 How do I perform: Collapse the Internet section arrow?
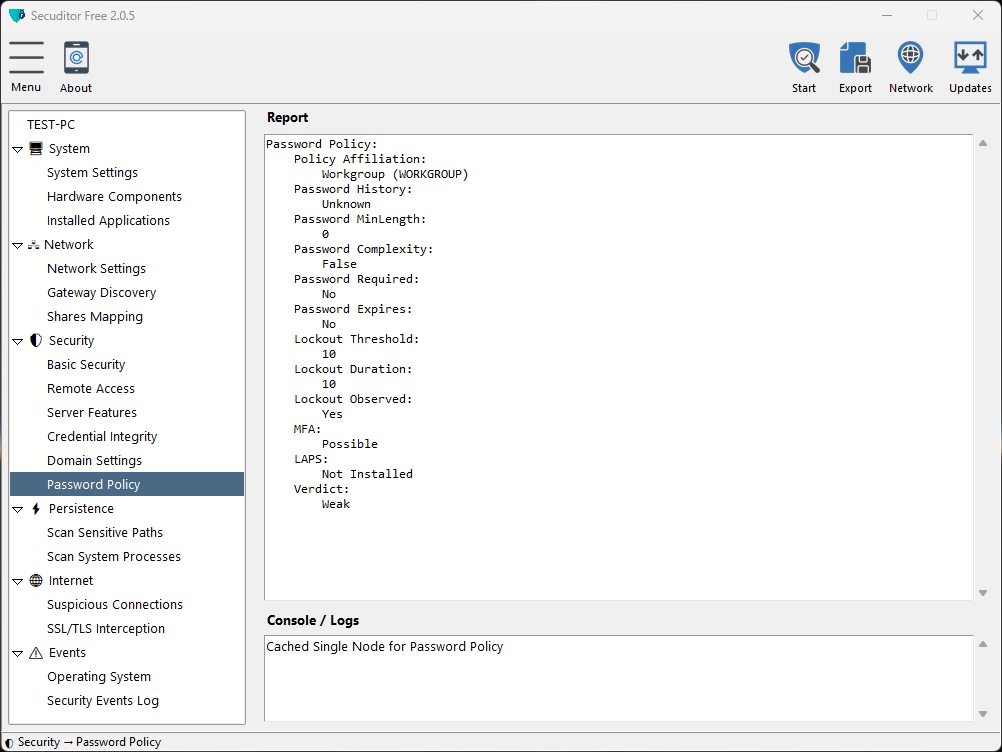[x=17, y=581]
